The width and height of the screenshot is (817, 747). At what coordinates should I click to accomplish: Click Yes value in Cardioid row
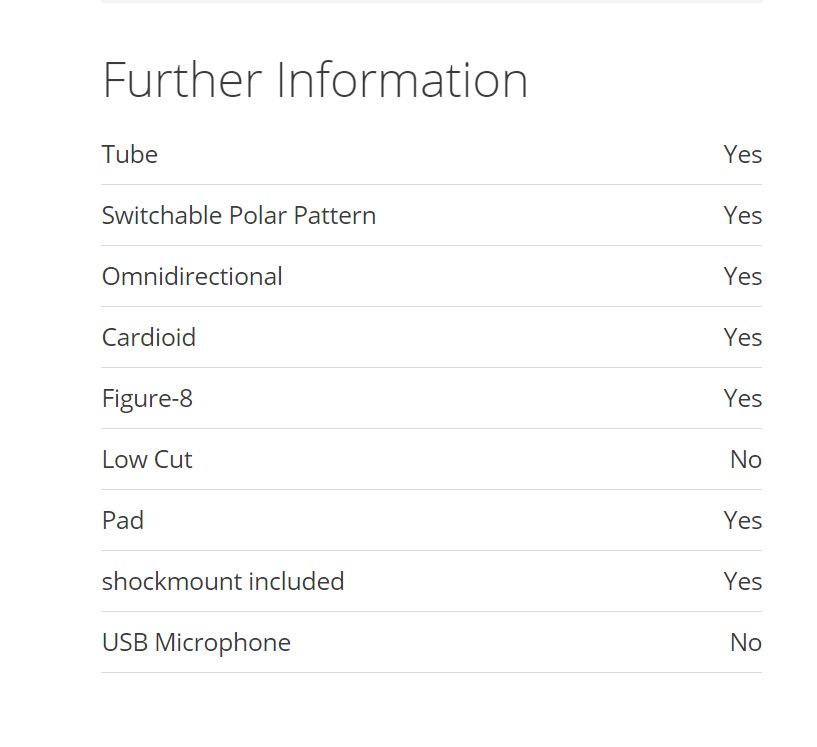point(742,337)
